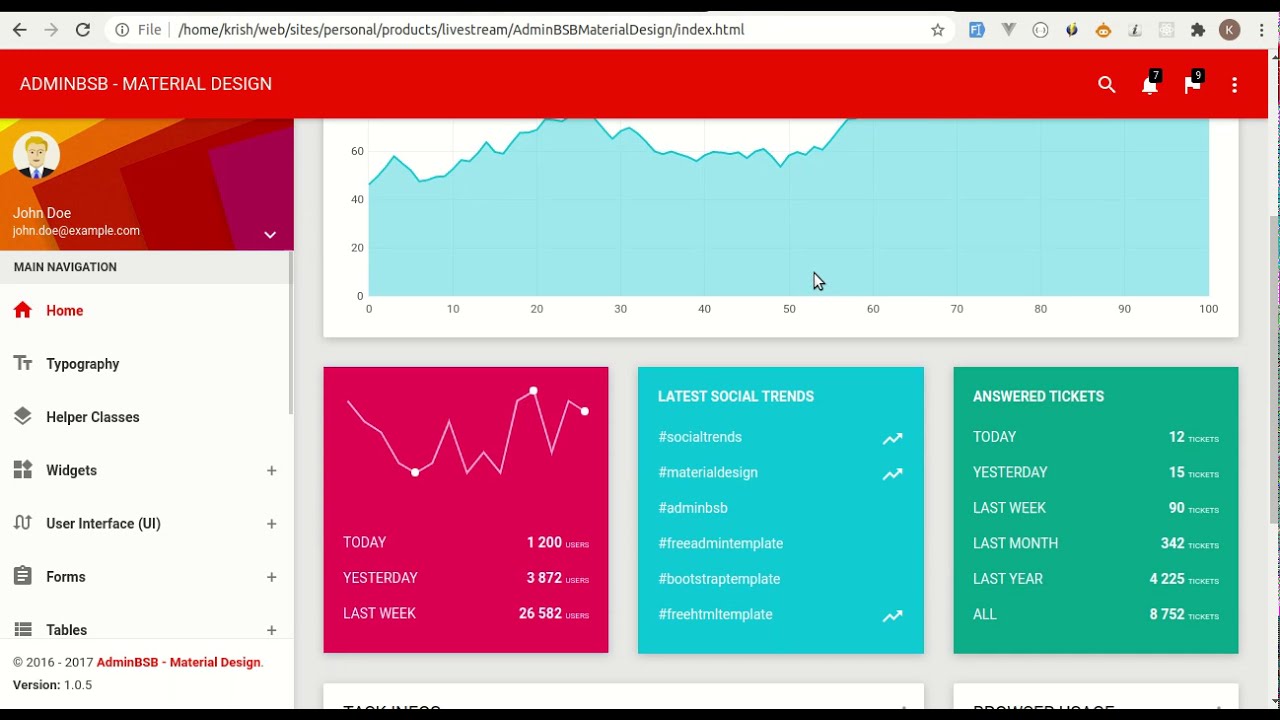
Task: Expand the John Doe user dropdown chevron
Action: pos(270,234)
